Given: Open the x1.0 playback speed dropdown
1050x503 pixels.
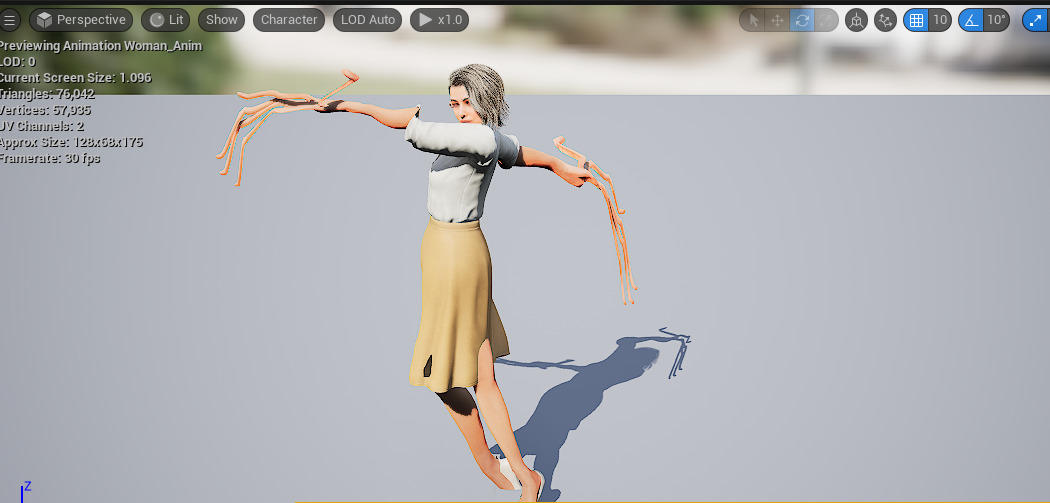Looking at the screenshot, I should coord(439,20).
